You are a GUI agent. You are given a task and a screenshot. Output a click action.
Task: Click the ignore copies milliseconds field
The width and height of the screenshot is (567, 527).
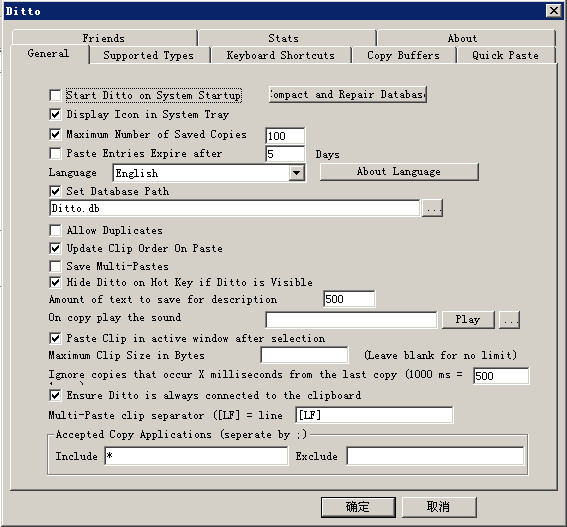coord(501,376)
